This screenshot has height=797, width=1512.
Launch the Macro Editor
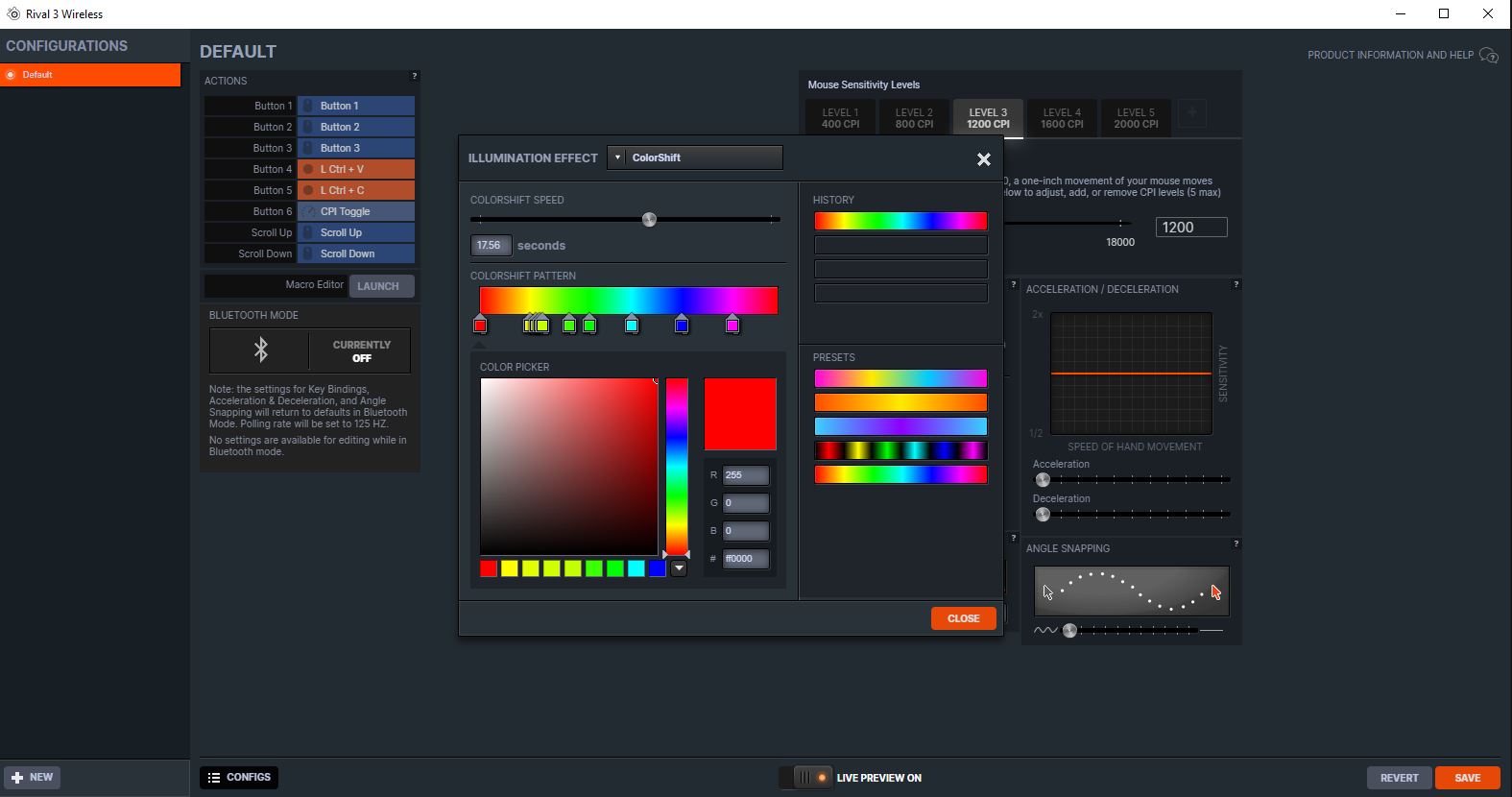(381, 286)
